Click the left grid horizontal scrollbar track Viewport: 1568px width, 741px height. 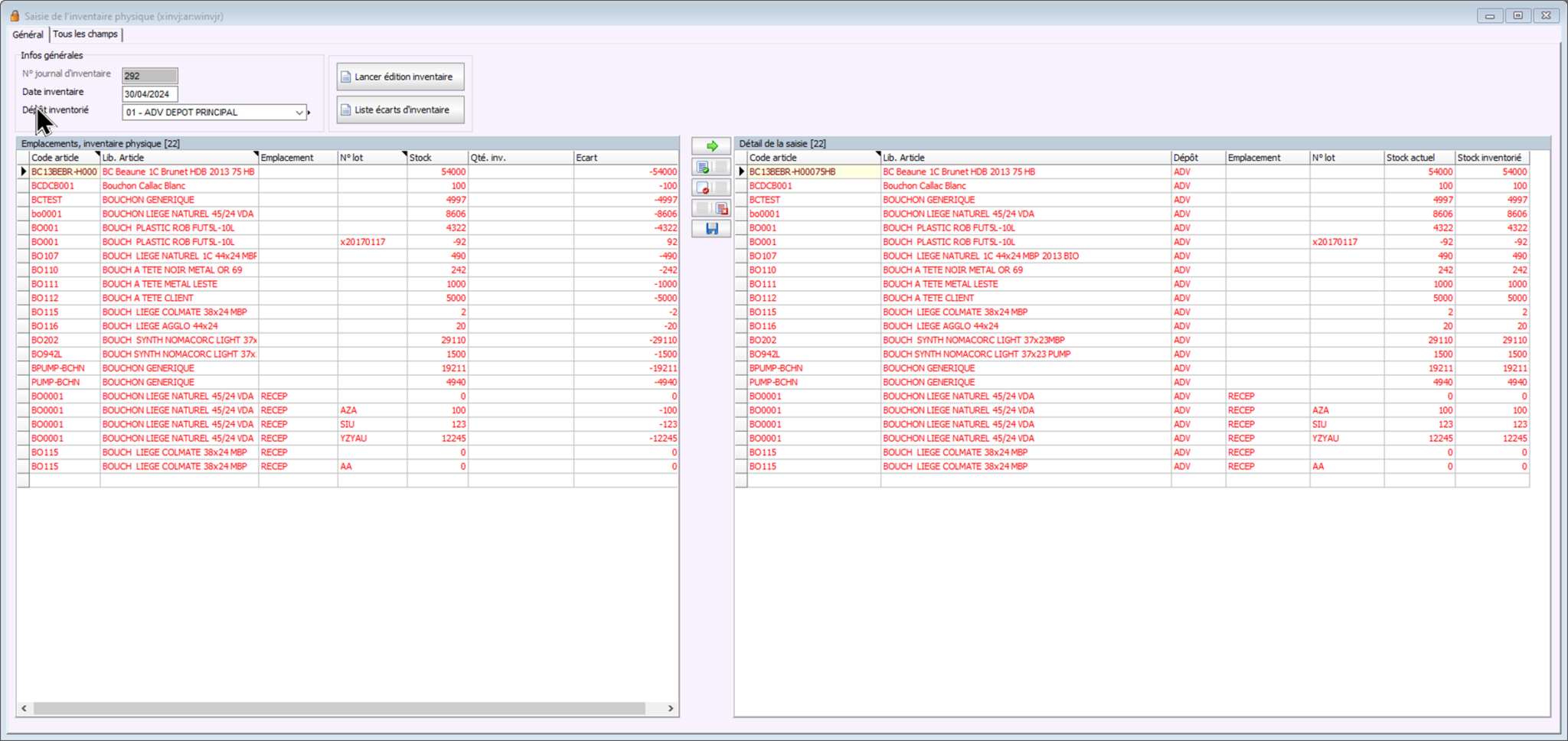point(337,709)
